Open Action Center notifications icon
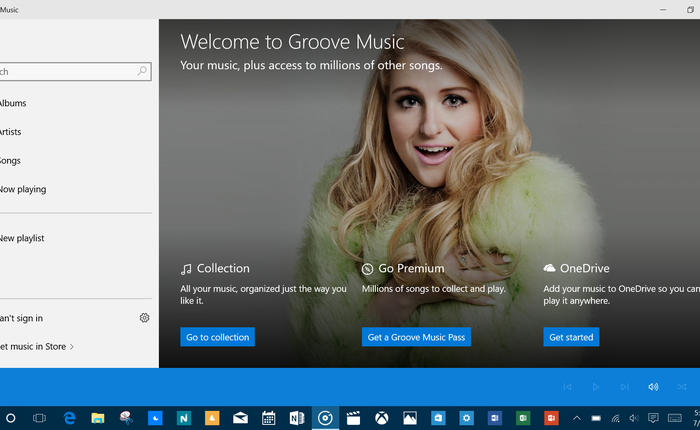 coord(653,418)
